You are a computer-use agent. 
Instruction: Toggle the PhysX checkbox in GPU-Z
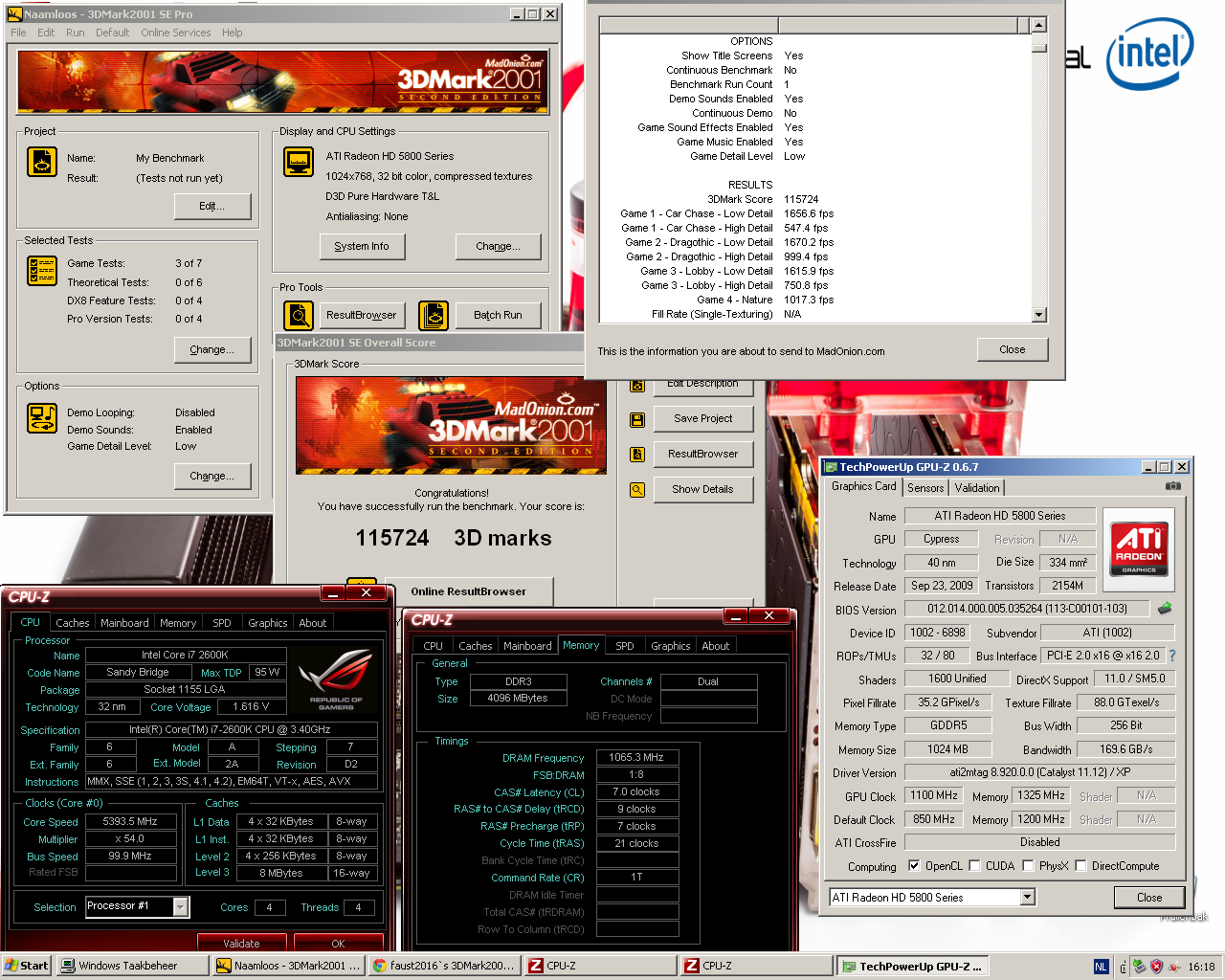click(x=1028, y=865)
